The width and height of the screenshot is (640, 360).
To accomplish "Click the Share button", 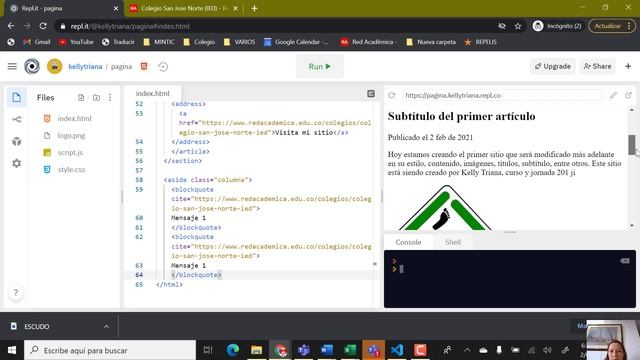I will tap(598, 66).
